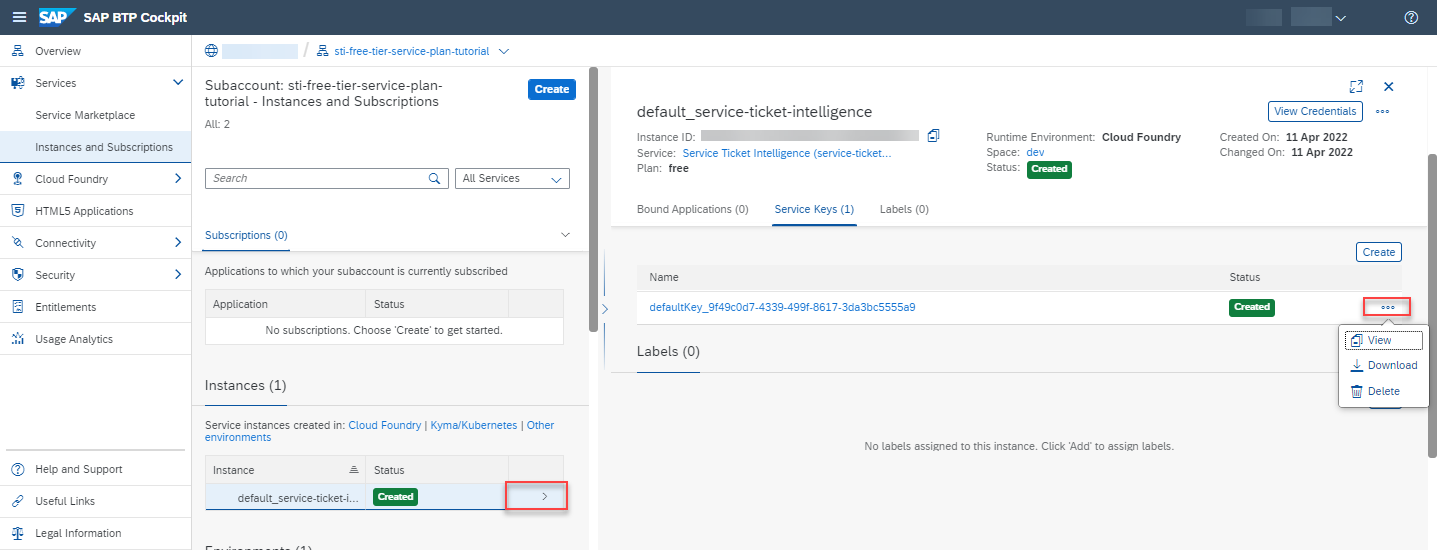Click the Useful Links chain icon
This screenshot has width=1437, height=550.
[x=17, y=501]
